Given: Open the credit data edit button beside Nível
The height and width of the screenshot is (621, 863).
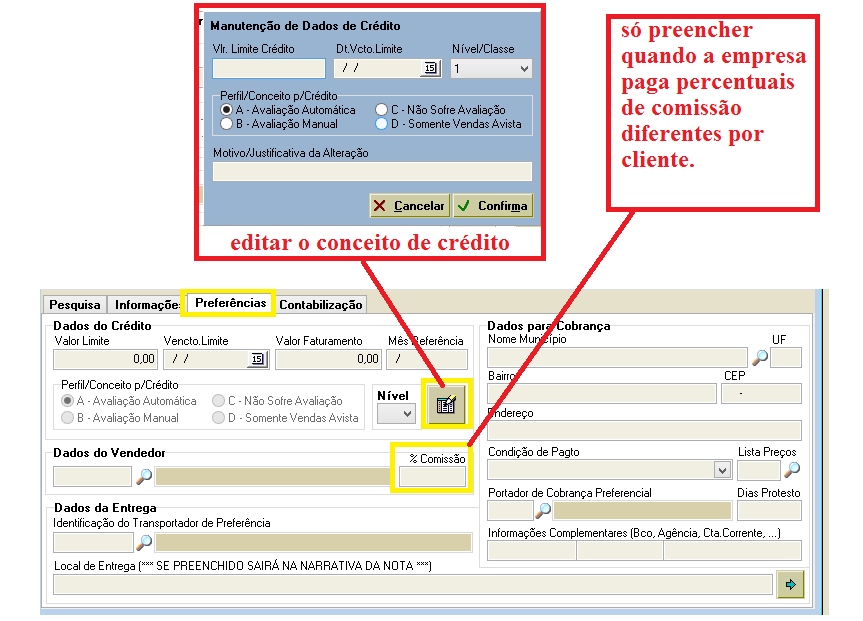Looking at the screenshot, I should coord(446,404).
